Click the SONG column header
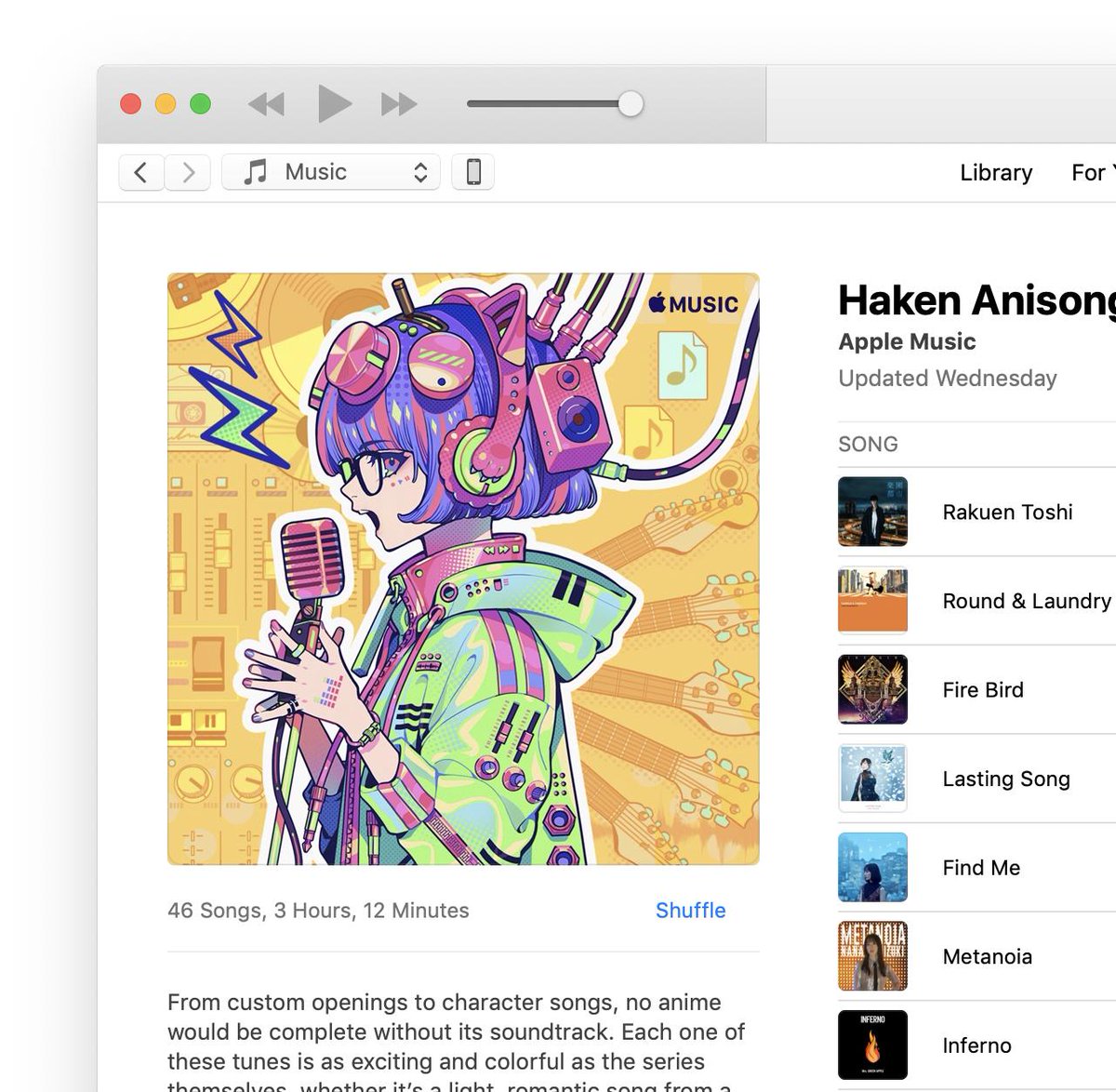This screenshot has height=1092, width=1116. click(x=868, y=445)
